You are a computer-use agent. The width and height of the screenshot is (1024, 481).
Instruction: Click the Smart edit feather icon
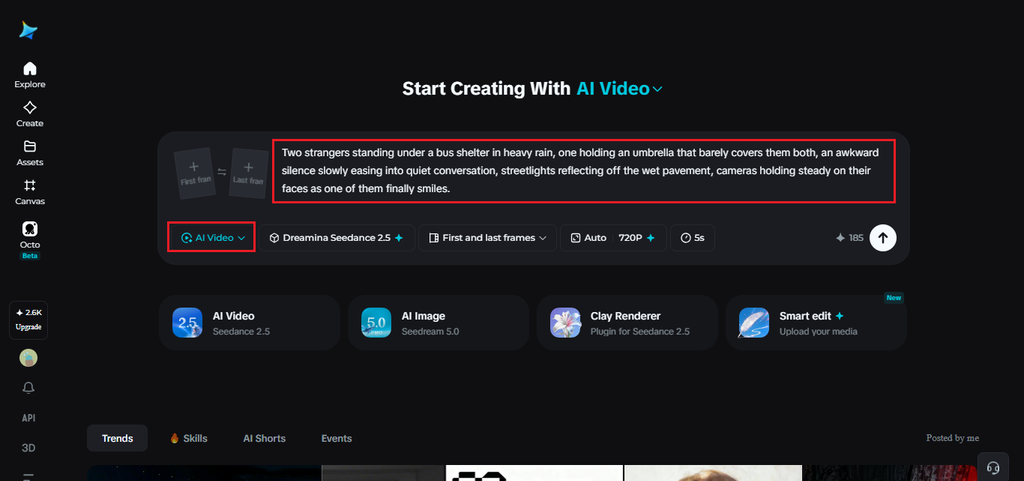(x=754, y=322)
